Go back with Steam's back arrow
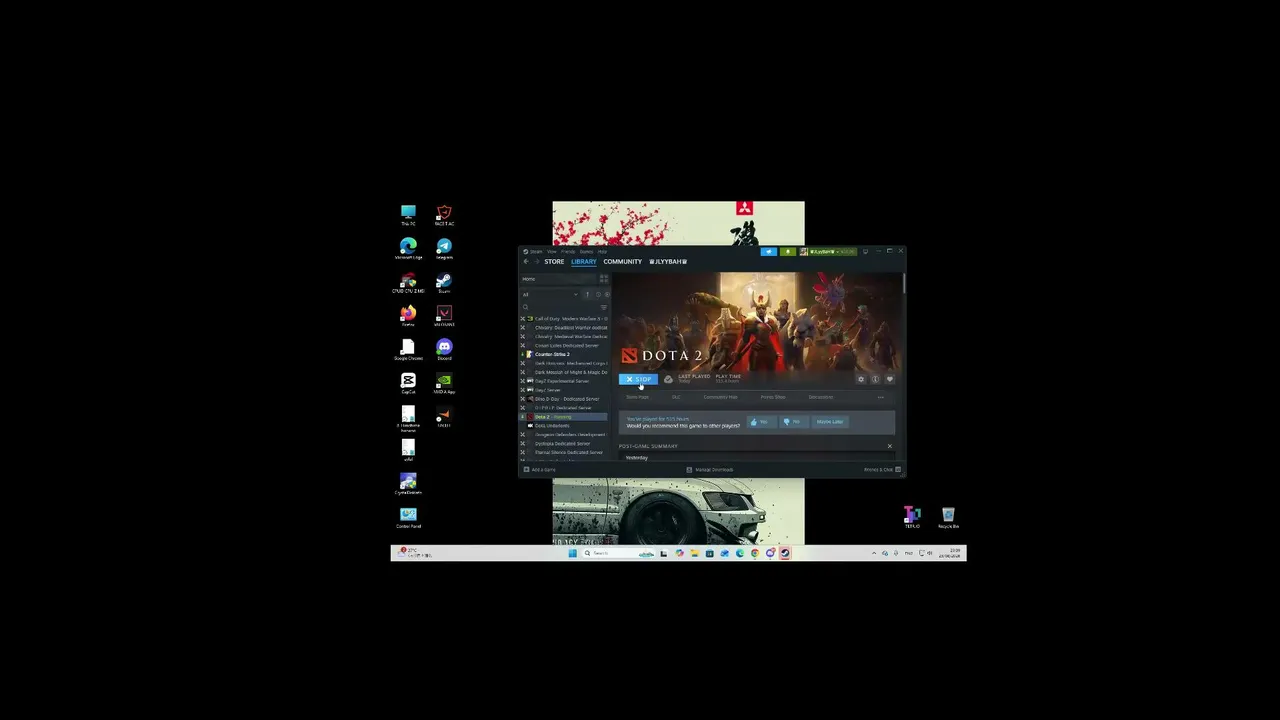Screen dimensions: 1280x720 [526, 262]
